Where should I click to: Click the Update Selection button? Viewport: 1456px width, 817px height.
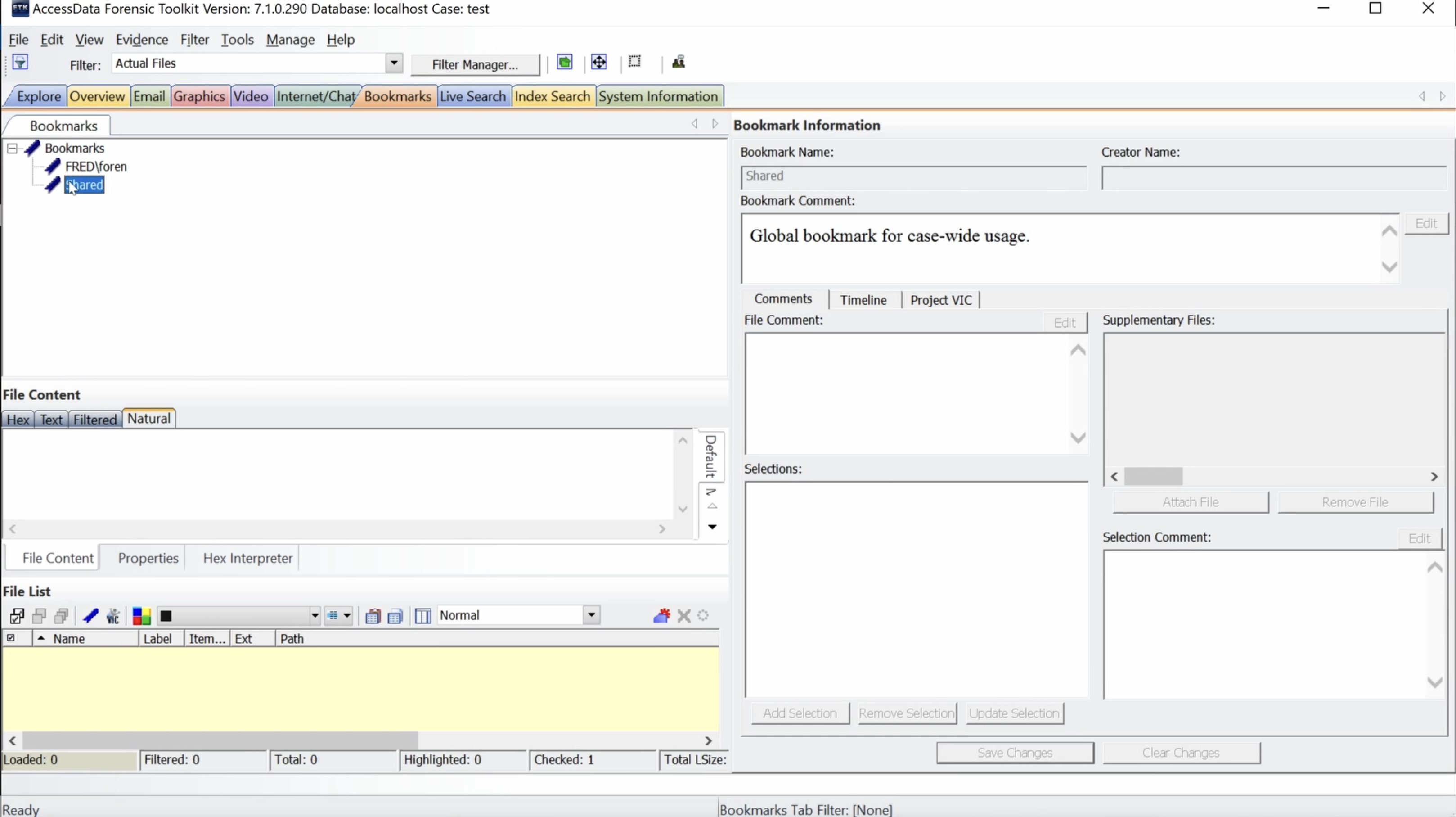(1015, 713)
